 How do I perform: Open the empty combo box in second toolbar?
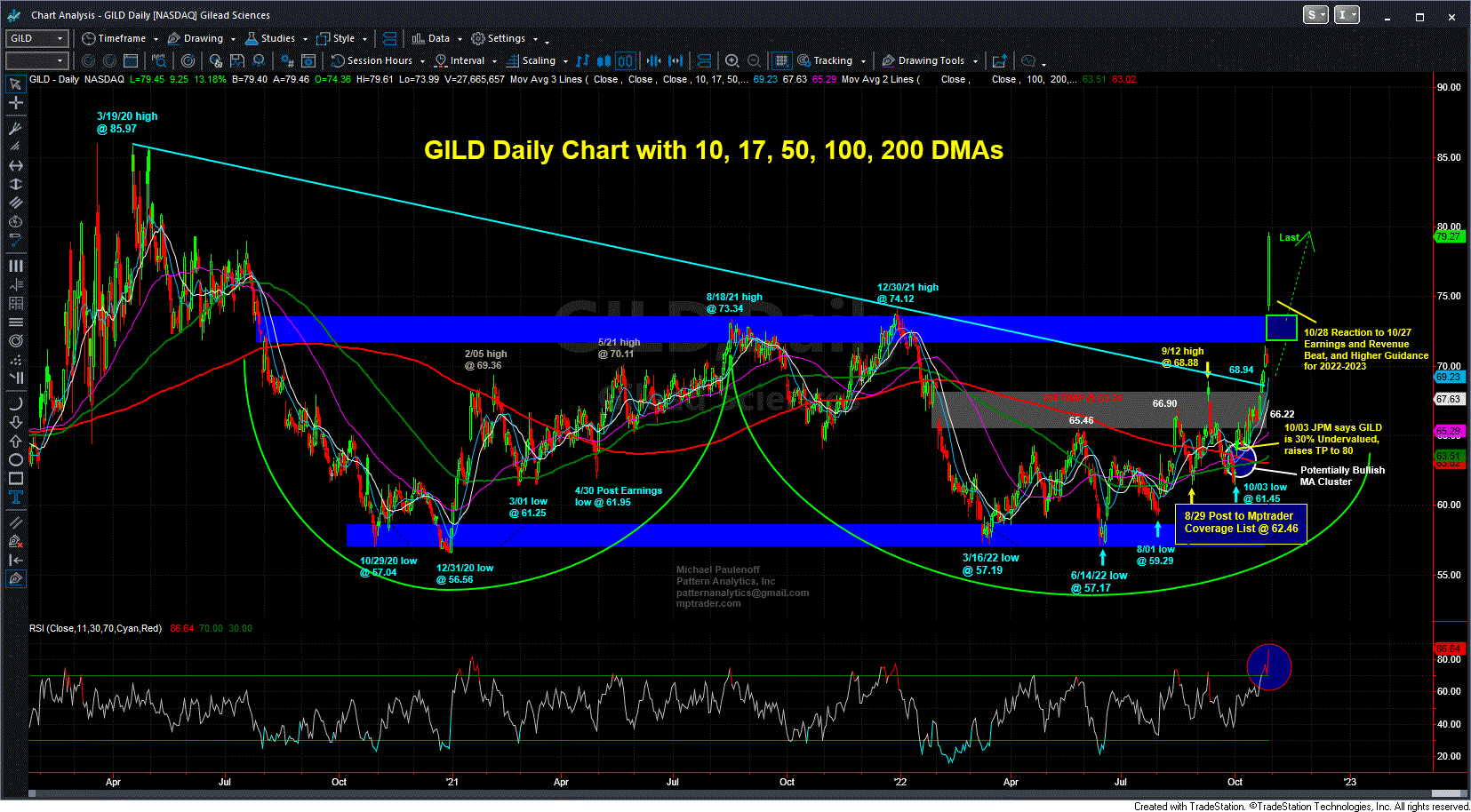tap(36, 60)
